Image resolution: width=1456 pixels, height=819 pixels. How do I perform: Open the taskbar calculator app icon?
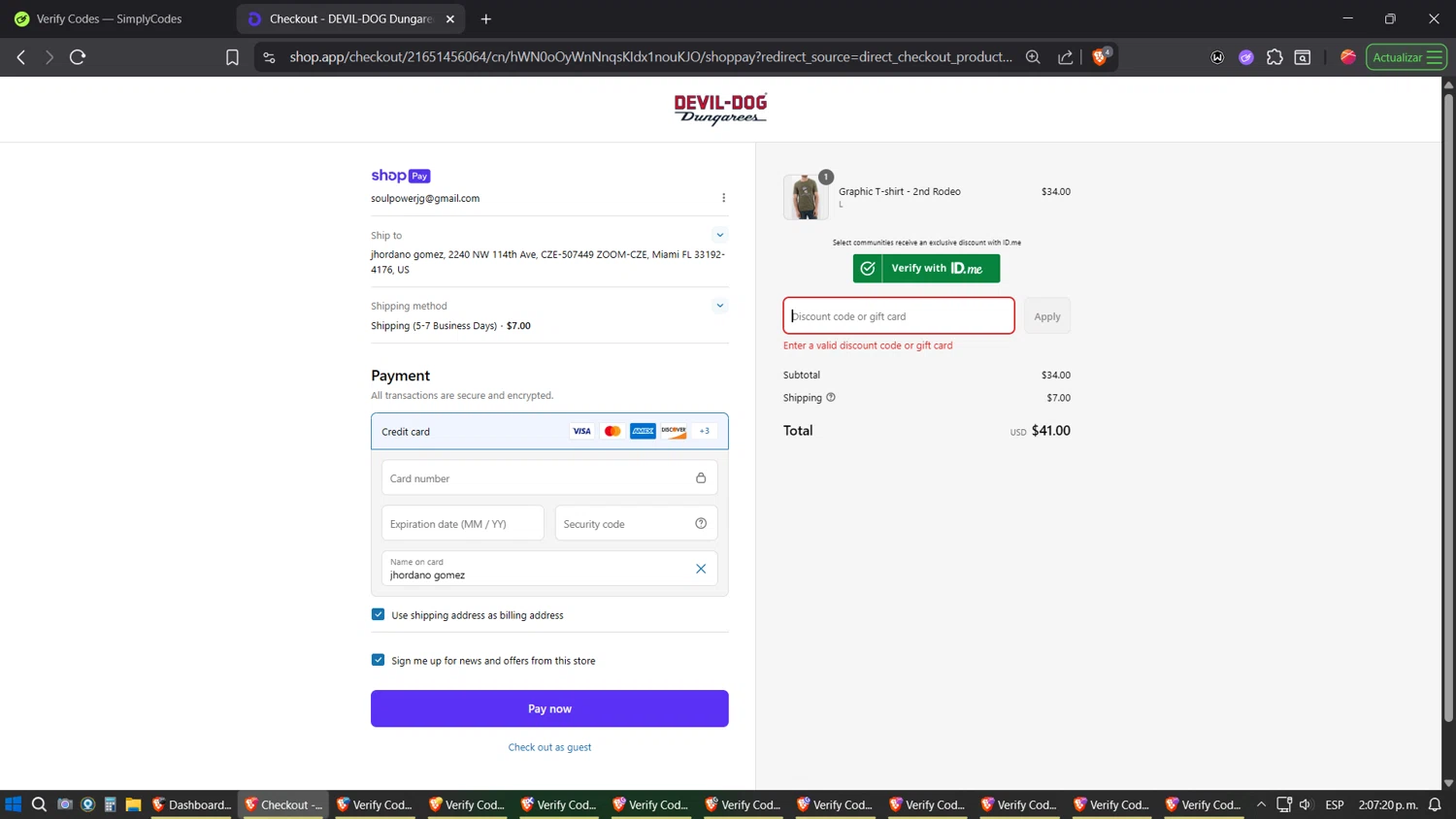pyautogui.click(x=111, y=804)
